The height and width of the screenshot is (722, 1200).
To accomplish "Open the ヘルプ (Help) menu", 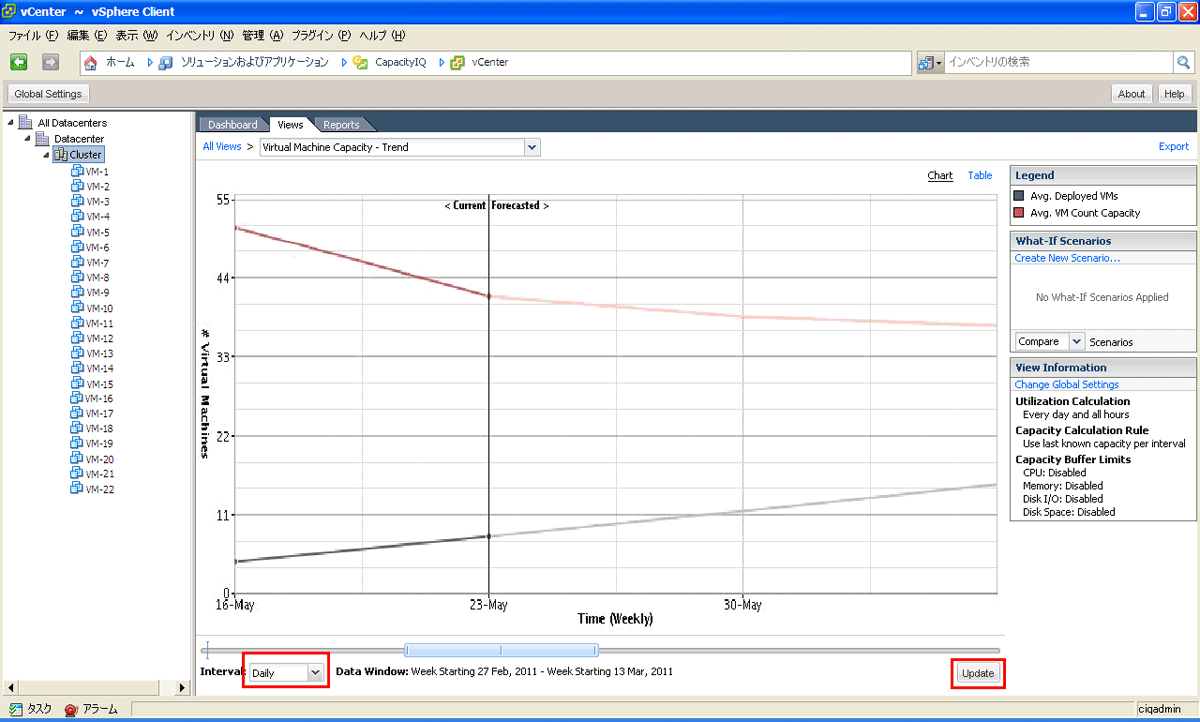I will 382,35.
